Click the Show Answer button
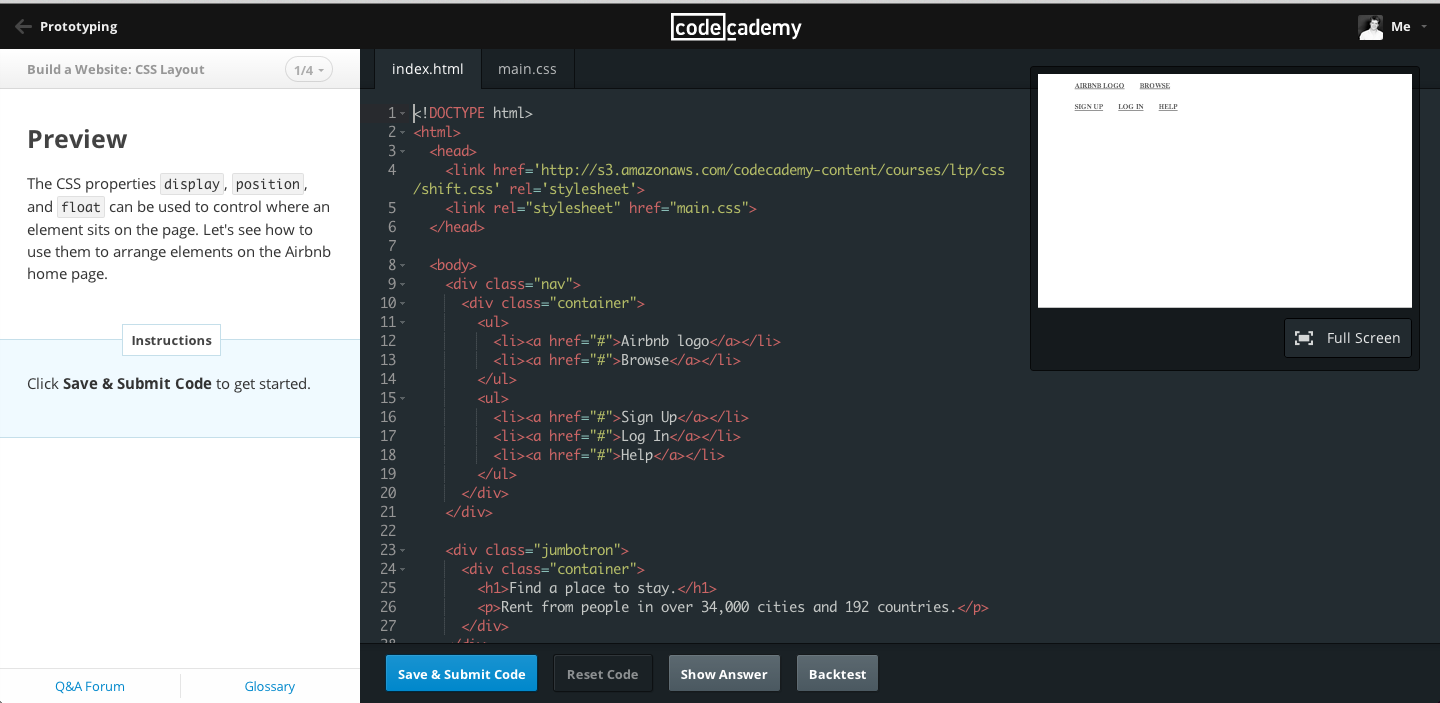Screen dimensions: 1440x703 [x=724, y=673]
